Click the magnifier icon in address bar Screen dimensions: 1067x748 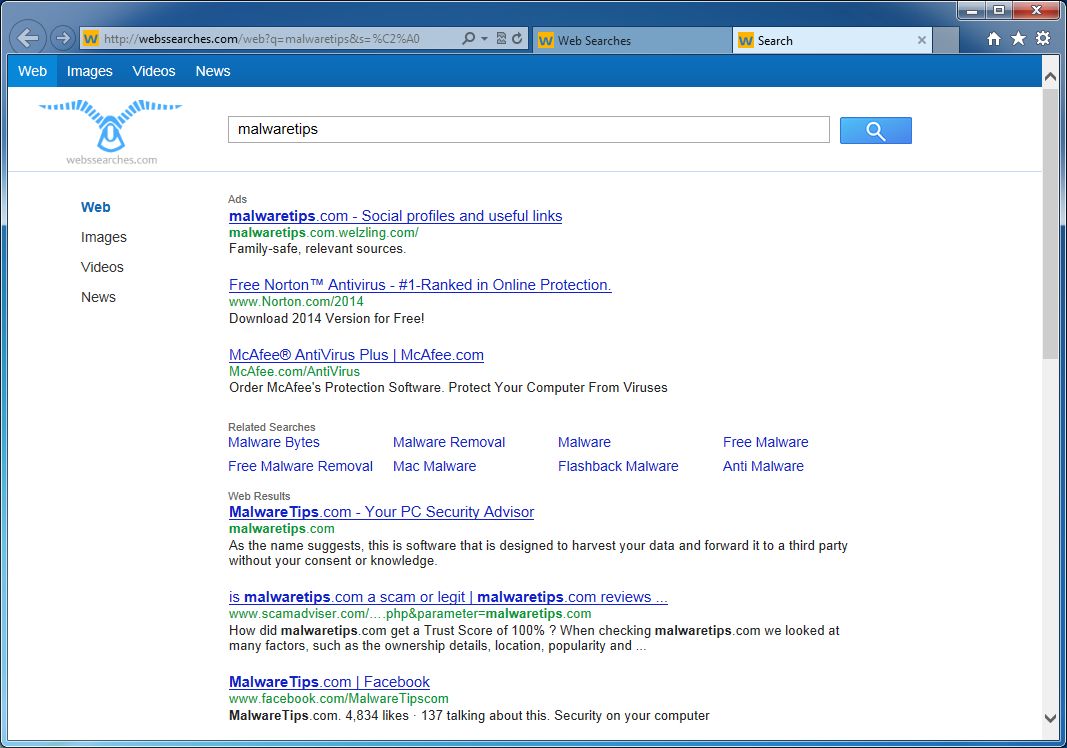pos(468,39)
